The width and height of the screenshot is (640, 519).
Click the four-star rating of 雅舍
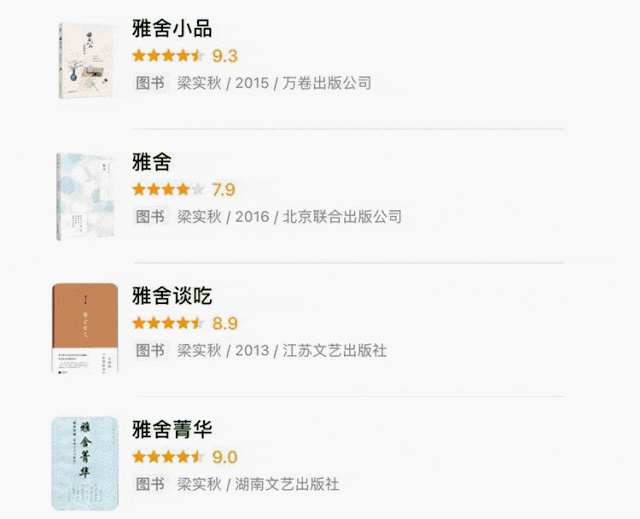[x=168, y=190]
